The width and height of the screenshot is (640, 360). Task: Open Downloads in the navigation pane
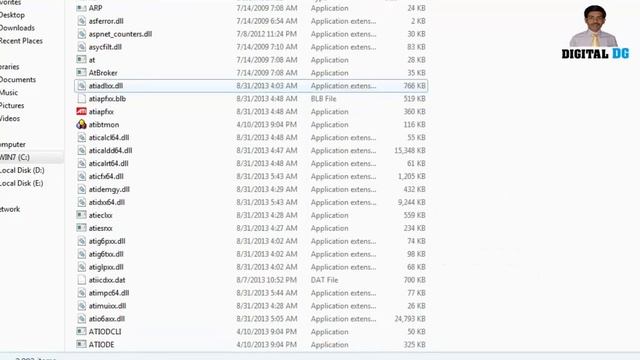17,28
